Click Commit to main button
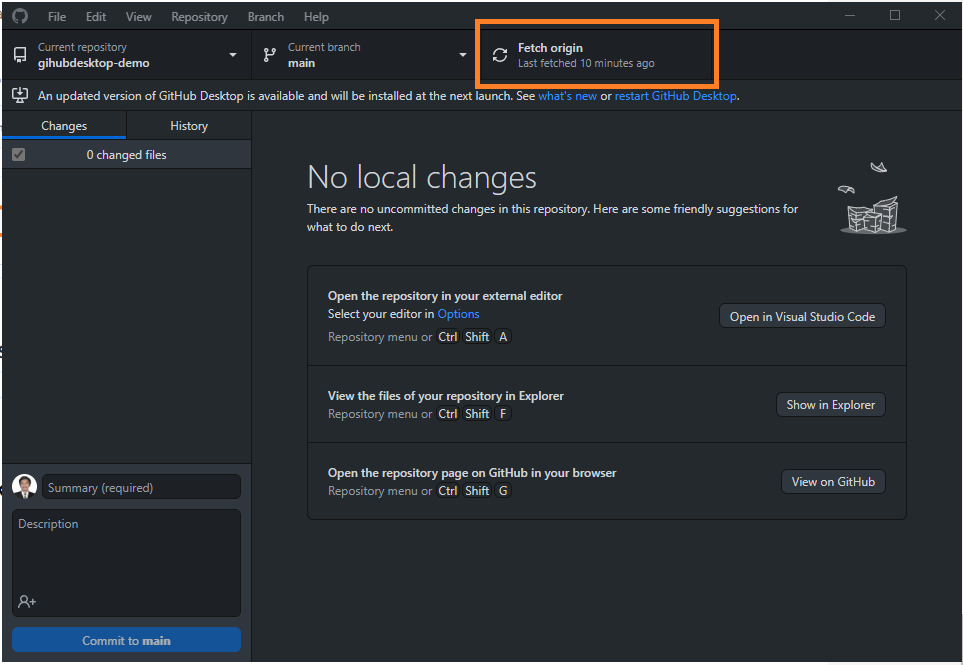 pos(127,640)
